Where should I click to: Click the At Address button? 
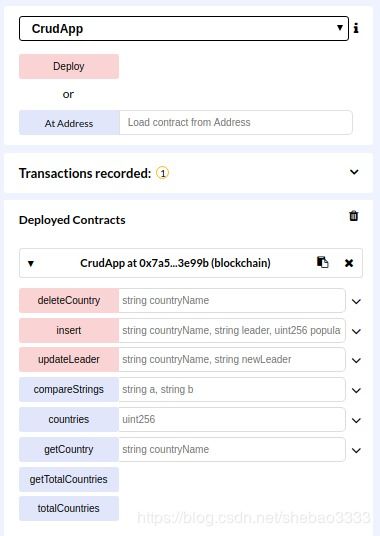pyautogui.click(x=69, y=123)
